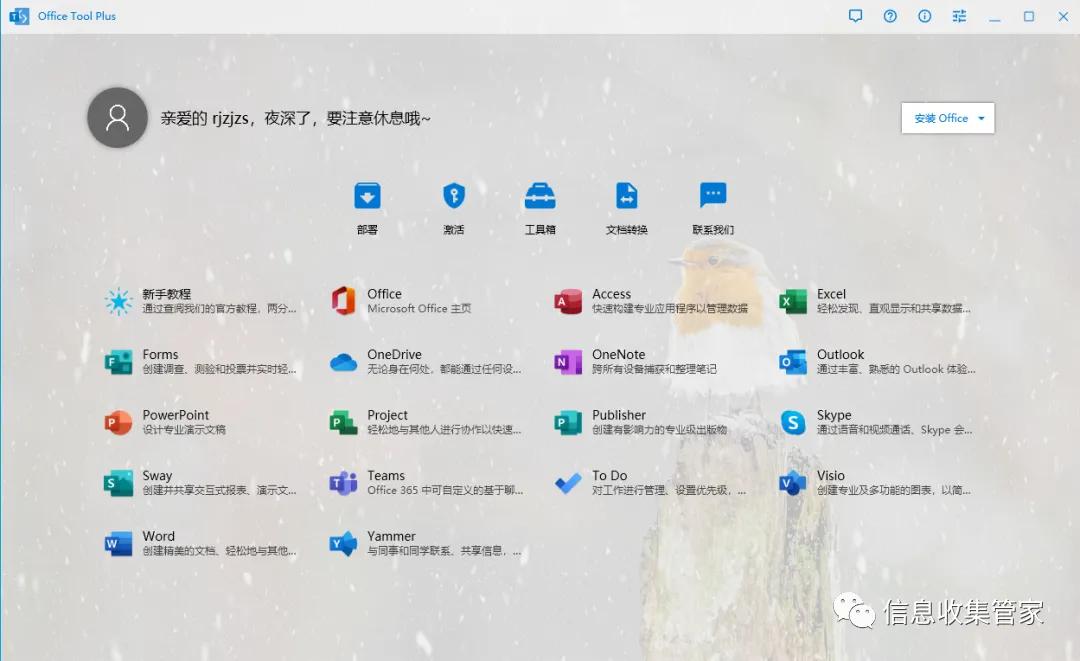This screenshot has width=1080, height=661.
Task: Click the OneDrive cloud icon
Action: [x=343, y=362]
